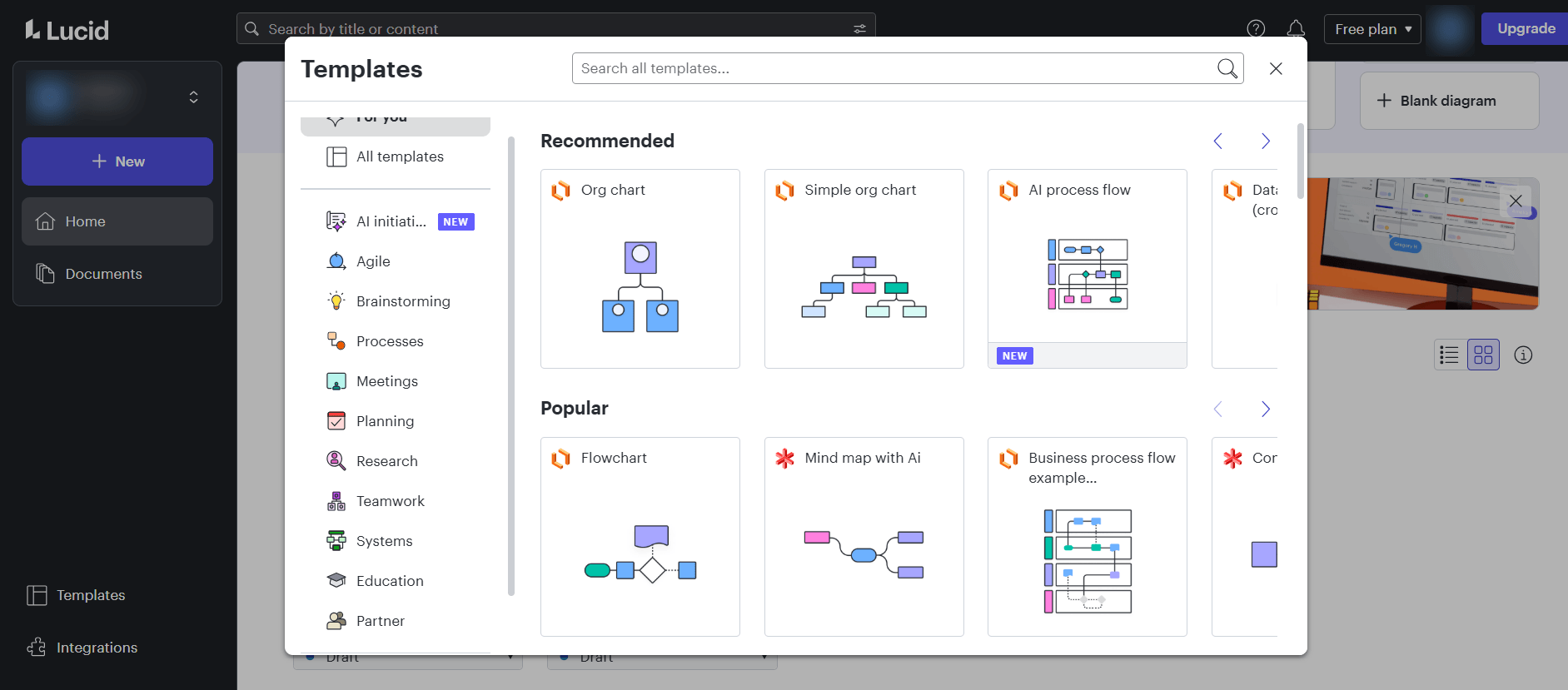Click the template search magnifier icon
Screen dimensions: 1568x690
point(1227,68)
